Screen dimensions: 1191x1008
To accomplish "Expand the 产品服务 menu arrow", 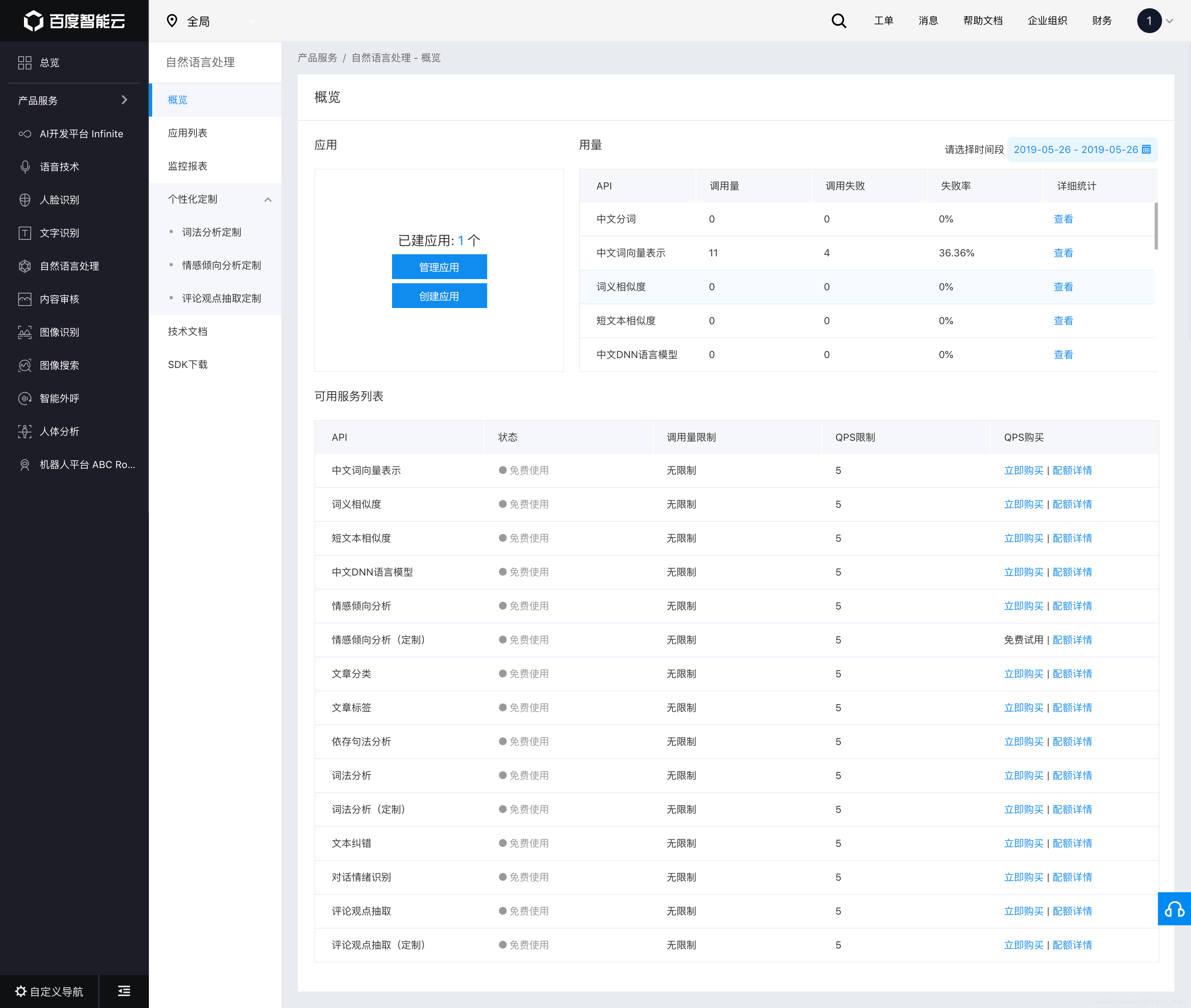I will (124, 100).
